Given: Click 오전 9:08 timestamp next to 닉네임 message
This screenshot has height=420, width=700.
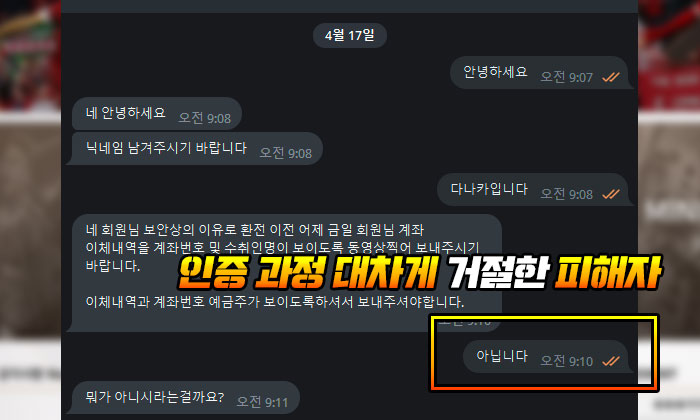Looking at the screenshot, I should click(x=286, y=153).
